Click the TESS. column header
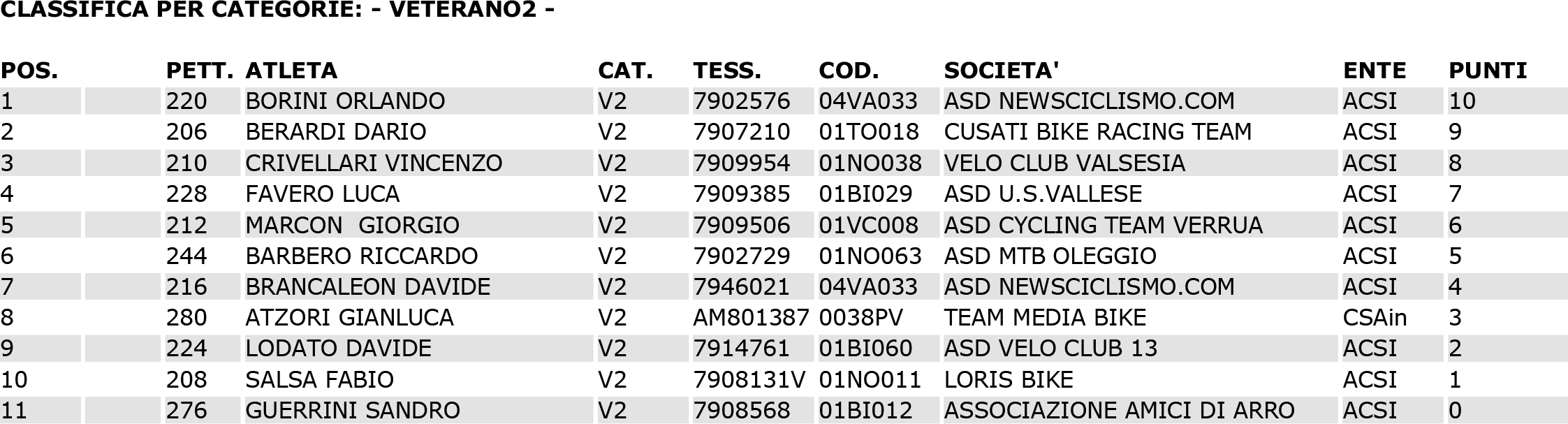Screen dimensions: 1568x424 [727, 71]
